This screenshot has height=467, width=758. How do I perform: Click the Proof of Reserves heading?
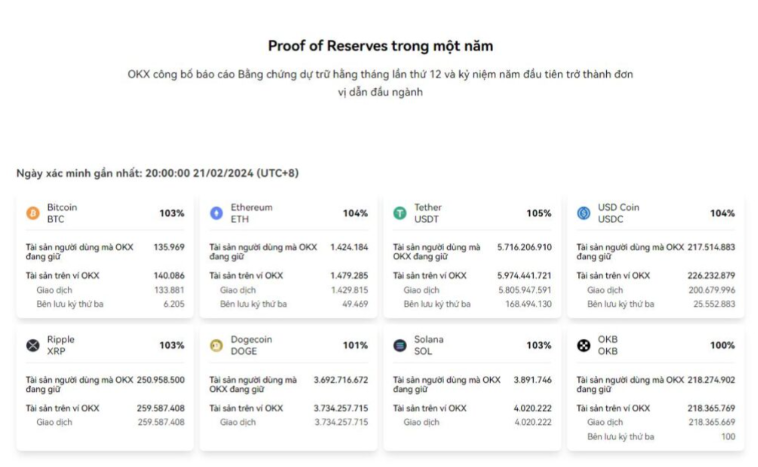point(380,46)
